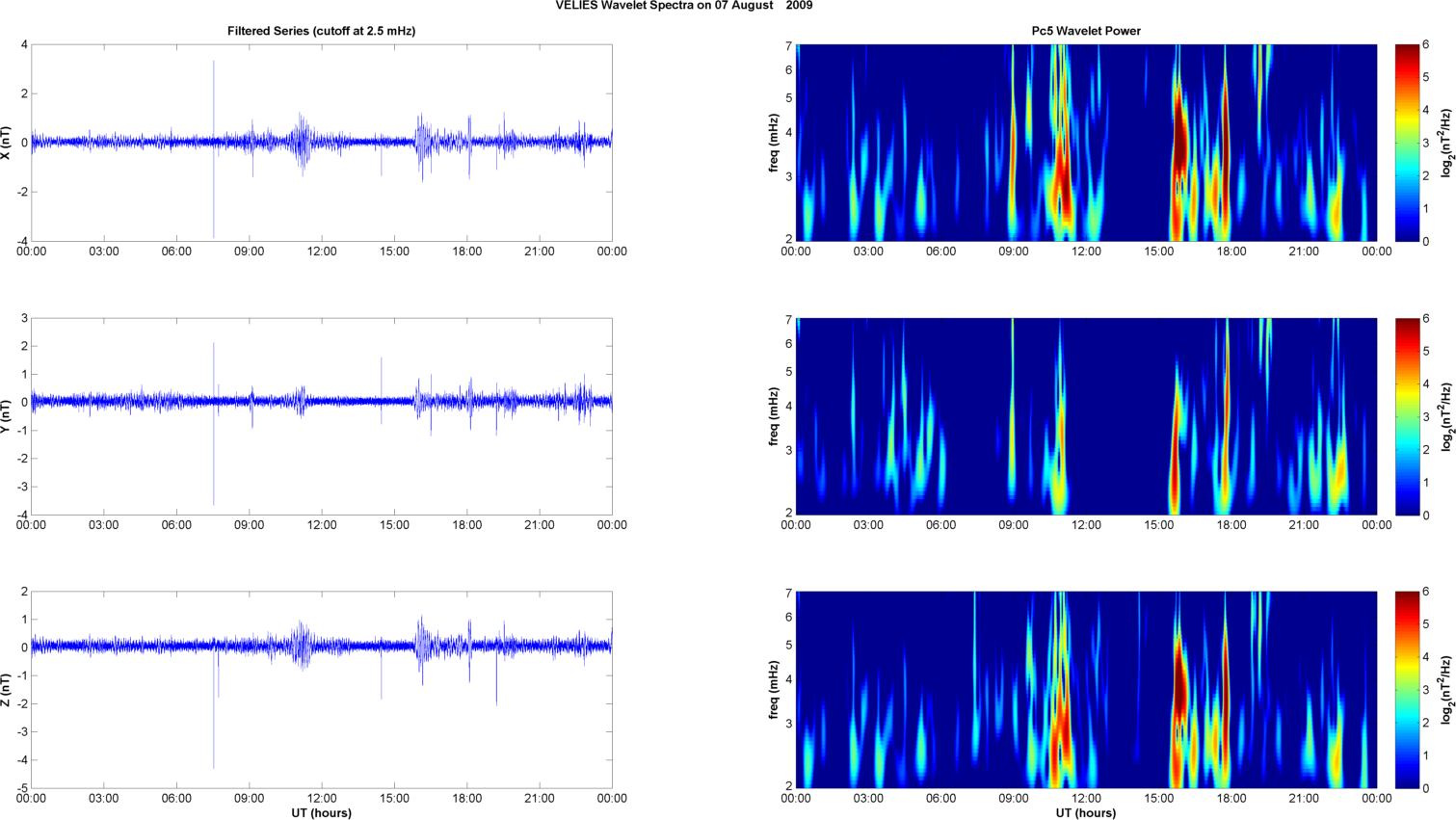Image resolution: width=1456 pixels, height=820 pixels.
Task: Click the log2(nT²/Hz) label of X colorbar
Action: click(1446, 143)
